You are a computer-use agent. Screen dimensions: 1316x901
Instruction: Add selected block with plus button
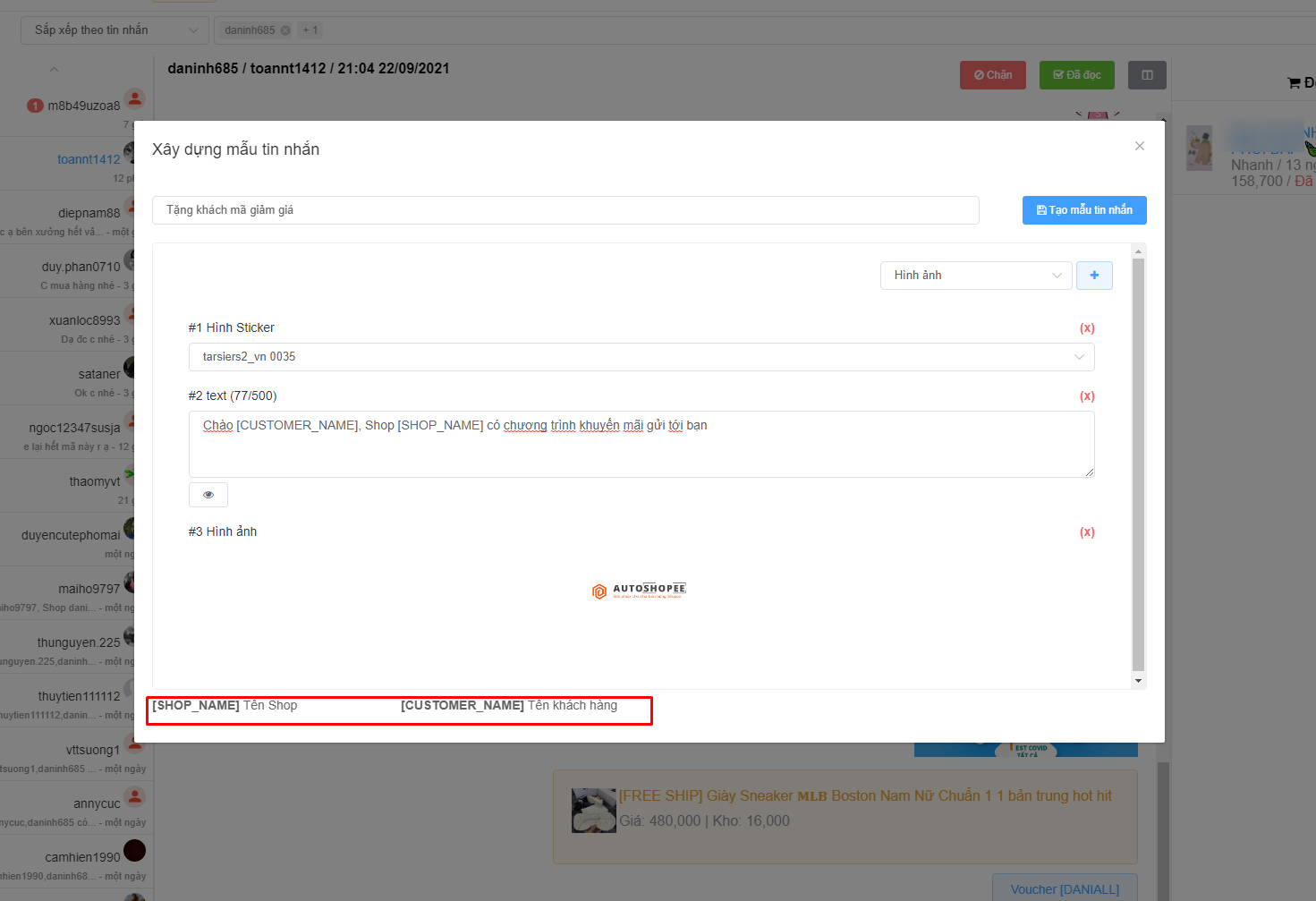[1094, 276]
